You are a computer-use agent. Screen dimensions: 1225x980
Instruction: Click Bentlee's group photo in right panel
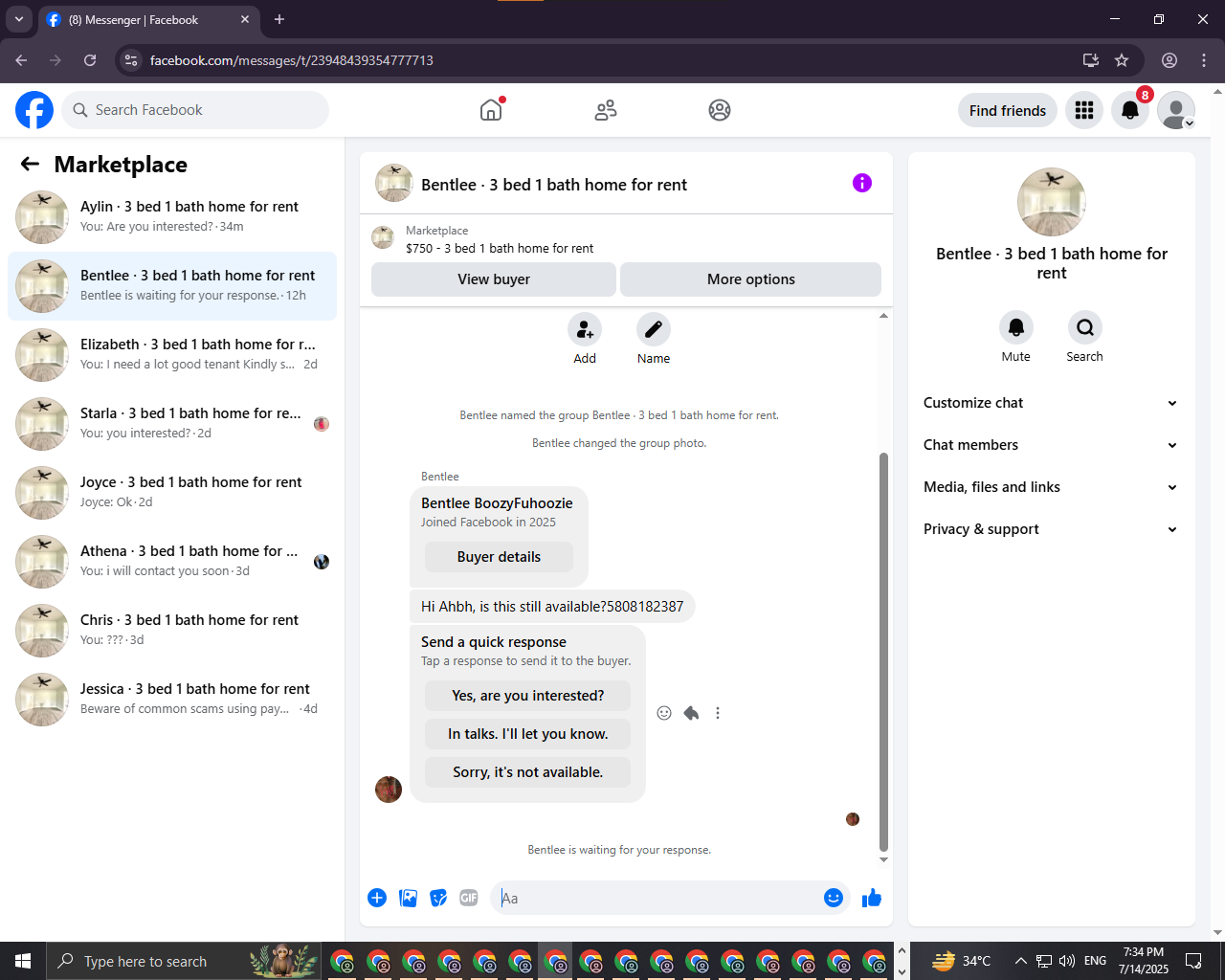(1052, 202)
